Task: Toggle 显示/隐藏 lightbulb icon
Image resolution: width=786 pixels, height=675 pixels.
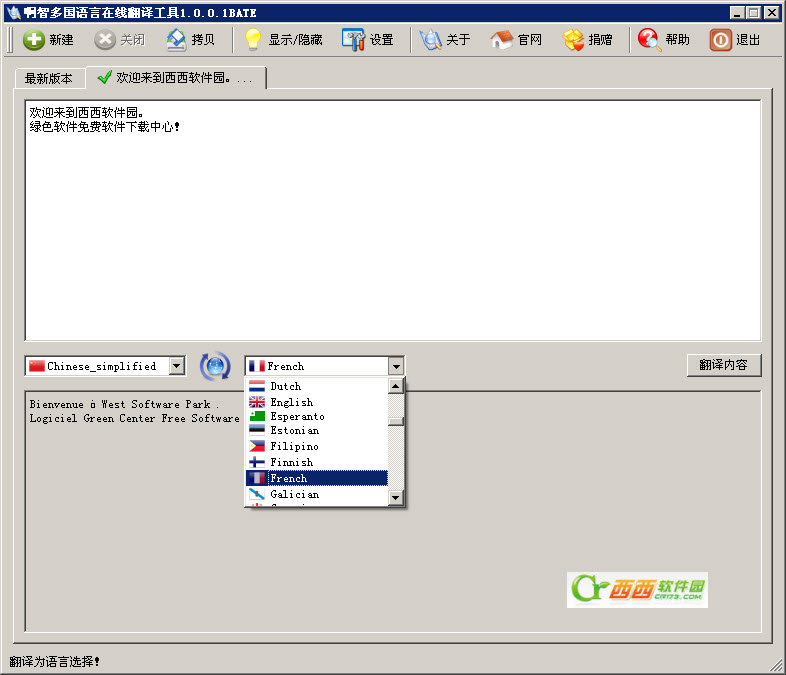Action: [253, 40]
